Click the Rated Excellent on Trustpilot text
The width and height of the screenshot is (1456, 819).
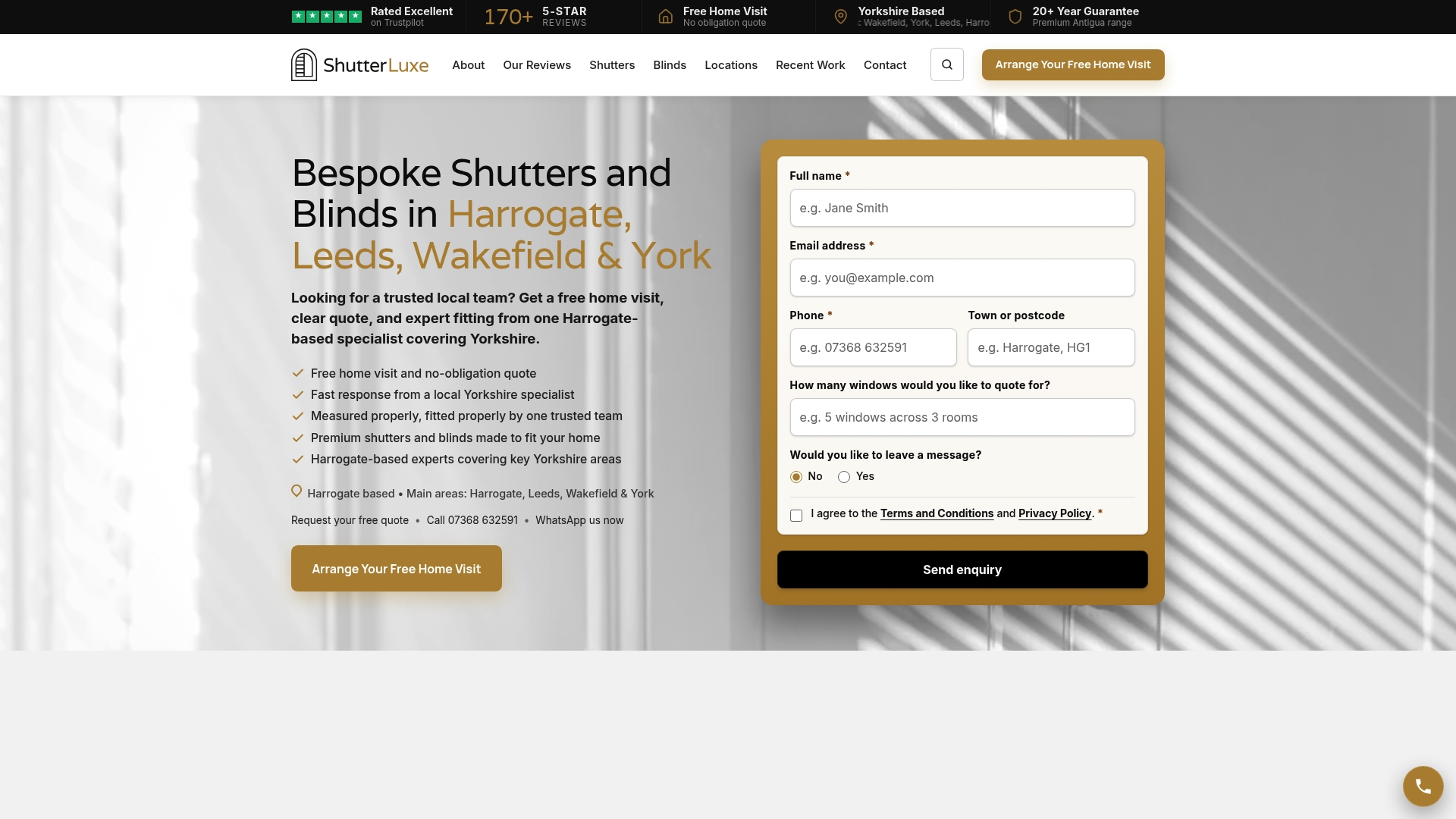(411, 17)
